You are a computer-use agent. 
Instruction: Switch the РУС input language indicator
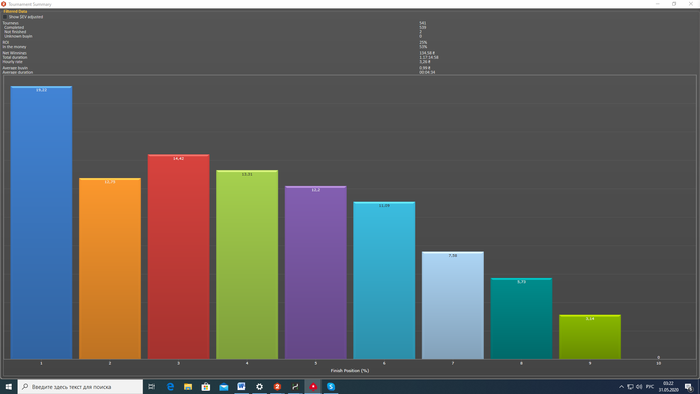click(650, 387)
